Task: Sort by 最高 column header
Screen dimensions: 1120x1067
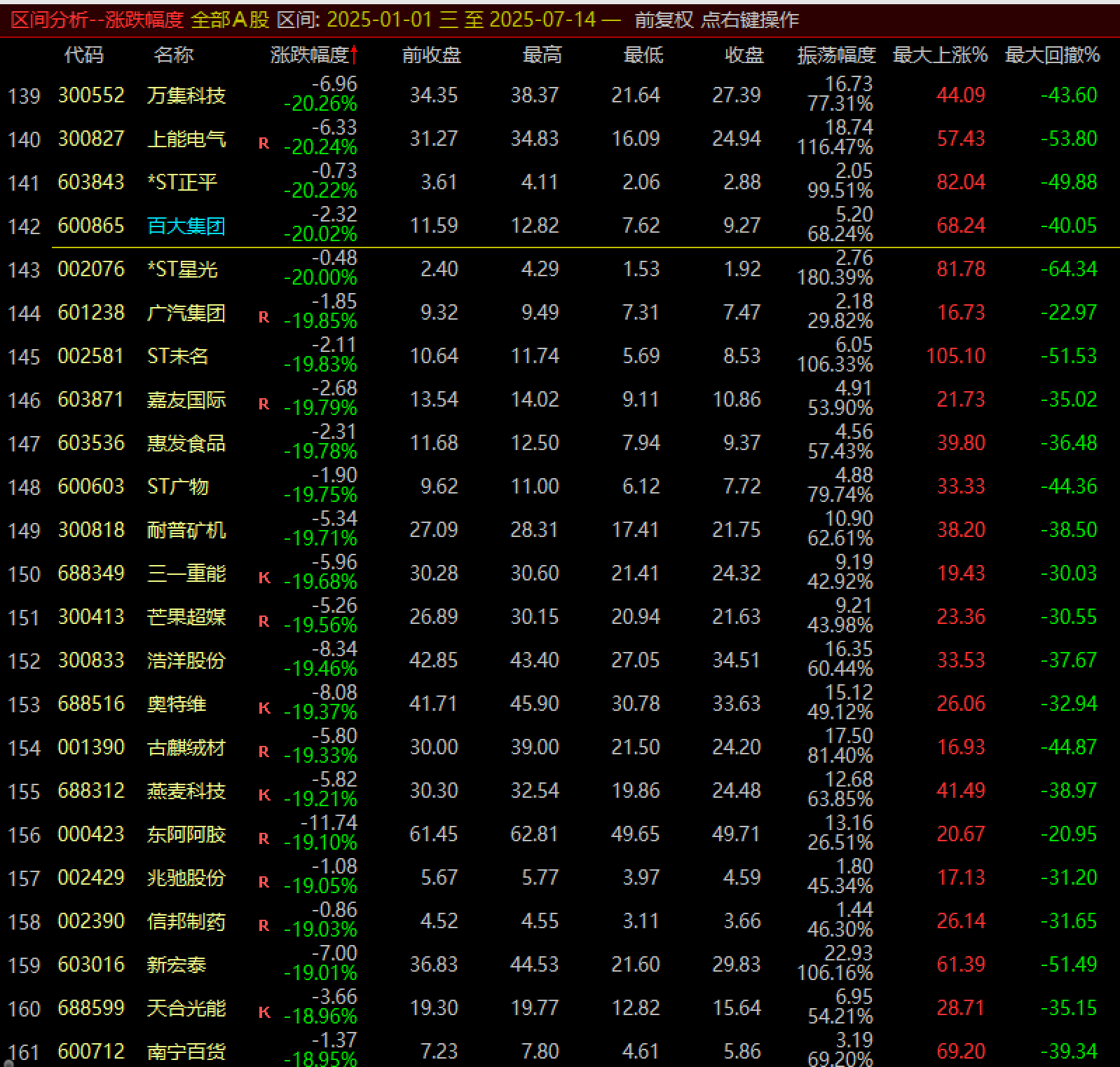Action: (x=542, y=55)
